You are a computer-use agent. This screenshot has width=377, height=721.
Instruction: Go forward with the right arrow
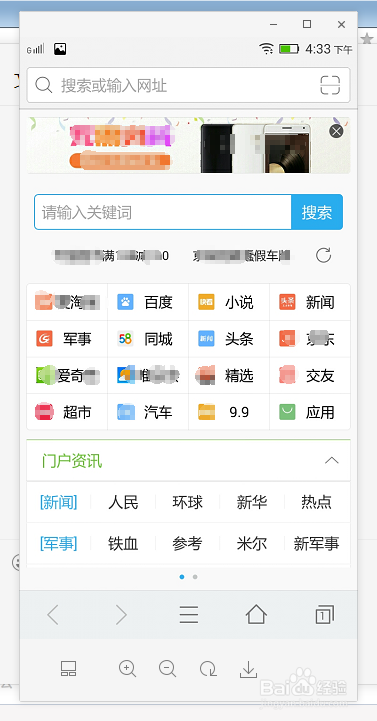121,615
